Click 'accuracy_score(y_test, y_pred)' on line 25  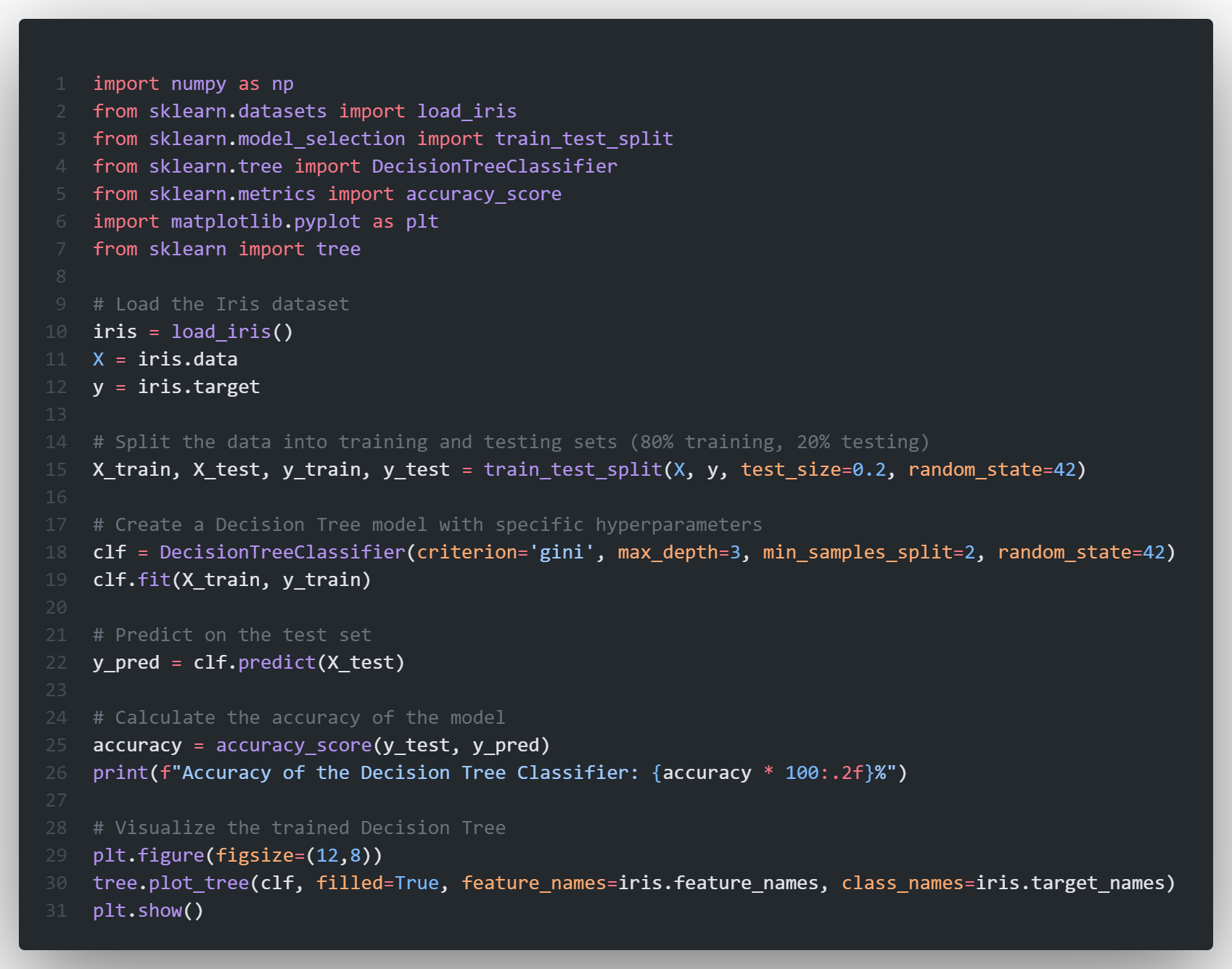click(383, 746)
